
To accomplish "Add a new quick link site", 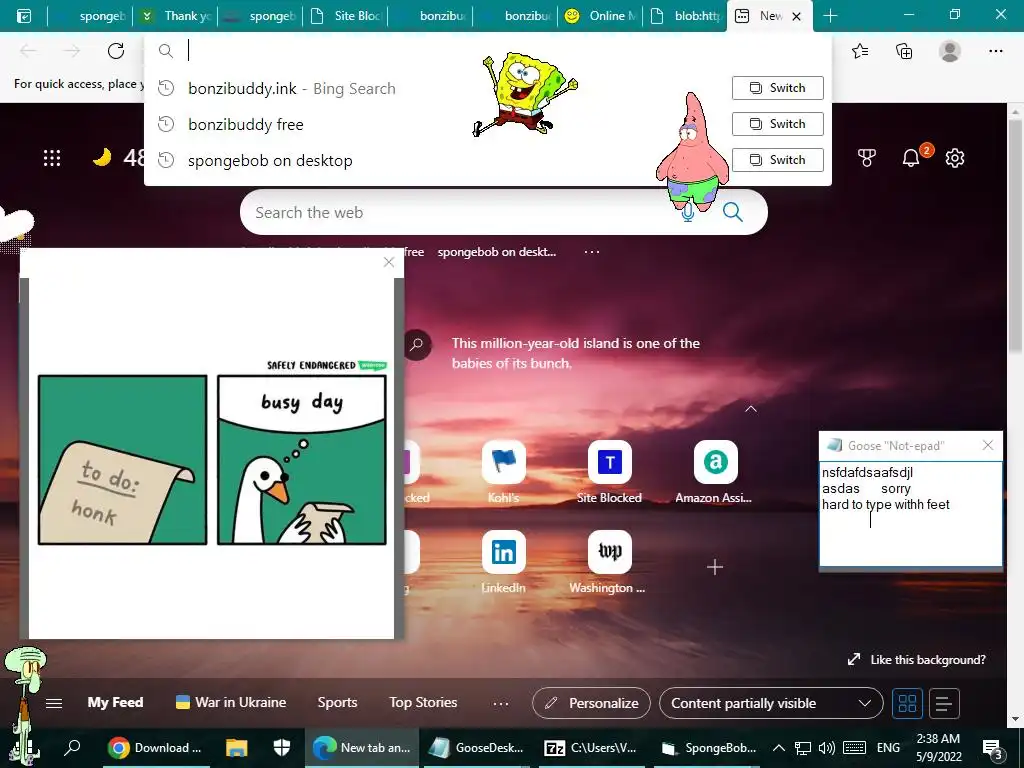I will (715, 567).
